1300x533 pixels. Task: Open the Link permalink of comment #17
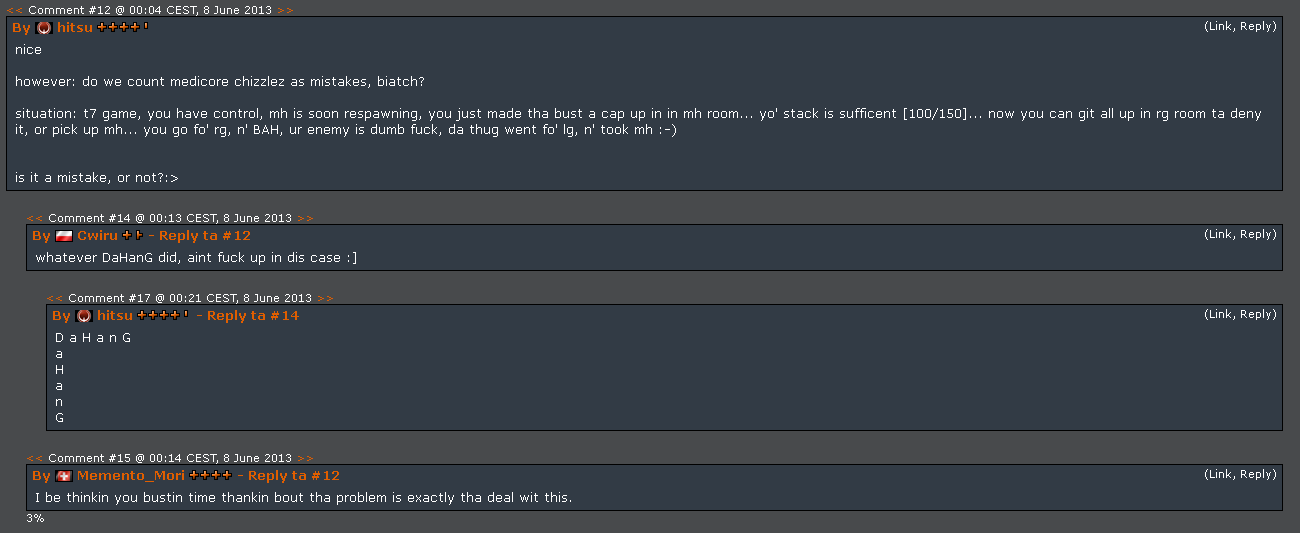[x=1220, y=315]
